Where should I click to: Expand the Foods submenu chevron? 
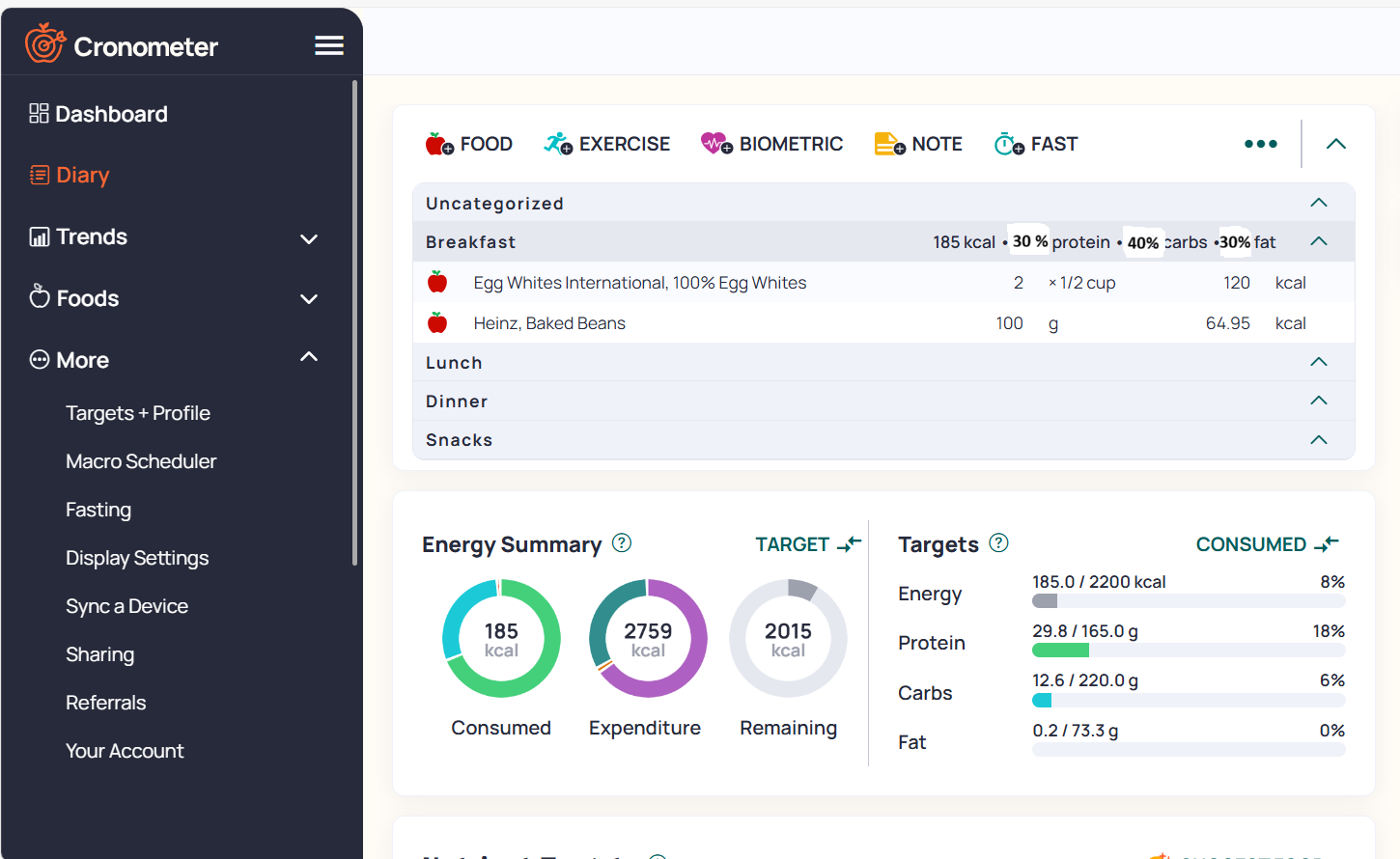tap(309, 299)
